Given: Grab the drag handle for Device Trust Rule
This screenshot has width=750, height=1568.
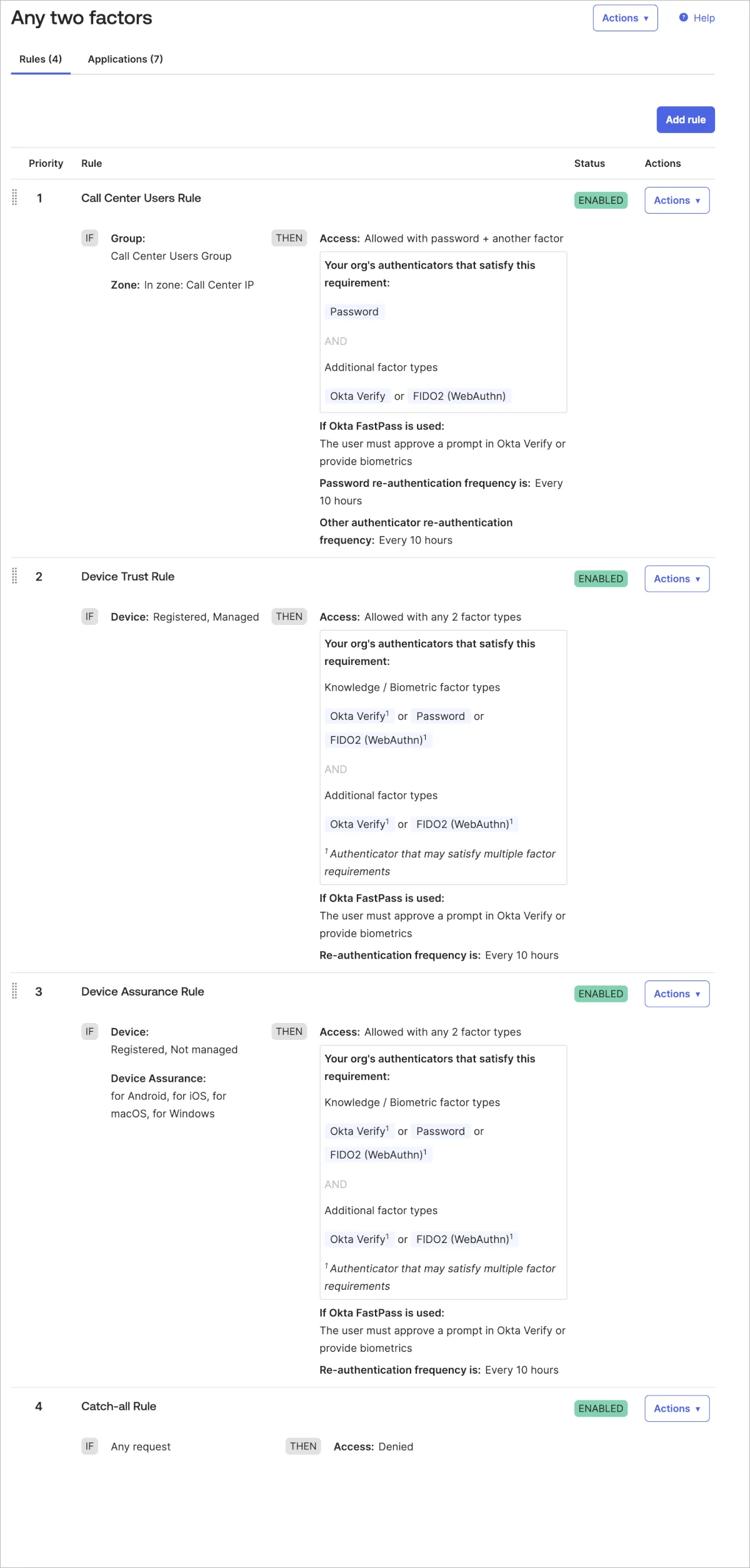Looking at the screenshot, I should (15, 576).
